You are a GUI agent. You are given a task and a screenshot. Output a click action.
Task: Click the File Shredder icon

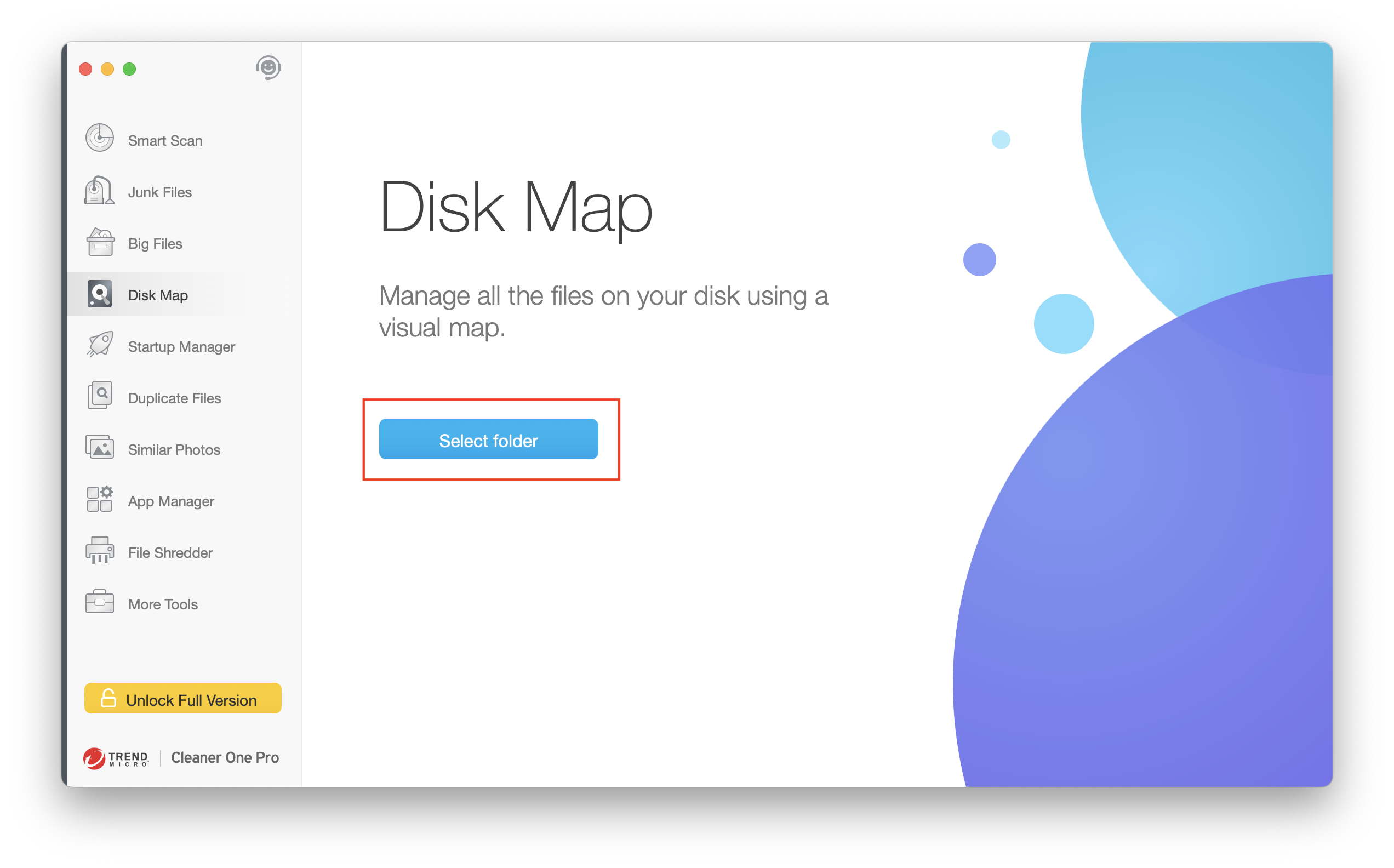(100, 551)
